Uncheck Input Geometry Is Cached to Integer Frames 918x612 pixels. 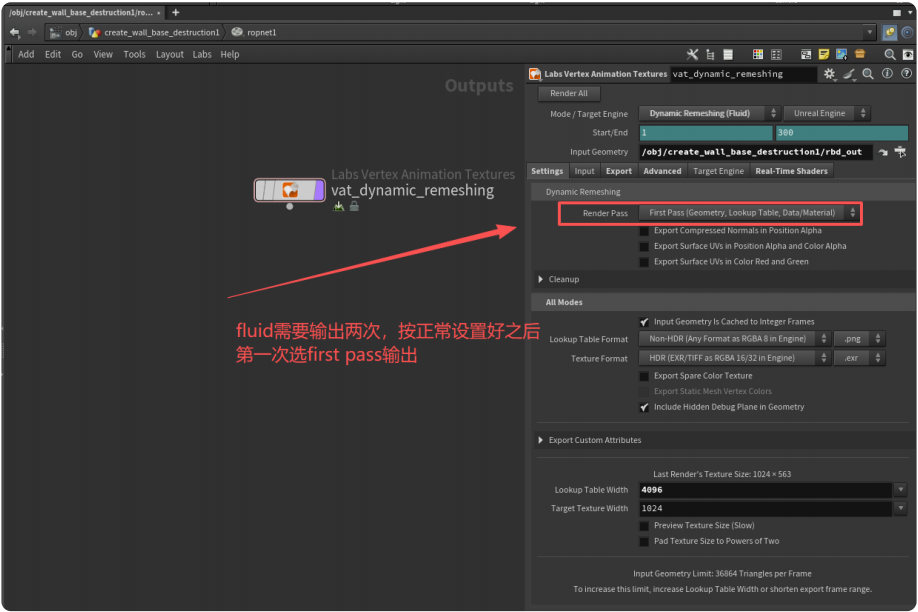pyautogui.click(x=644, y=322)
